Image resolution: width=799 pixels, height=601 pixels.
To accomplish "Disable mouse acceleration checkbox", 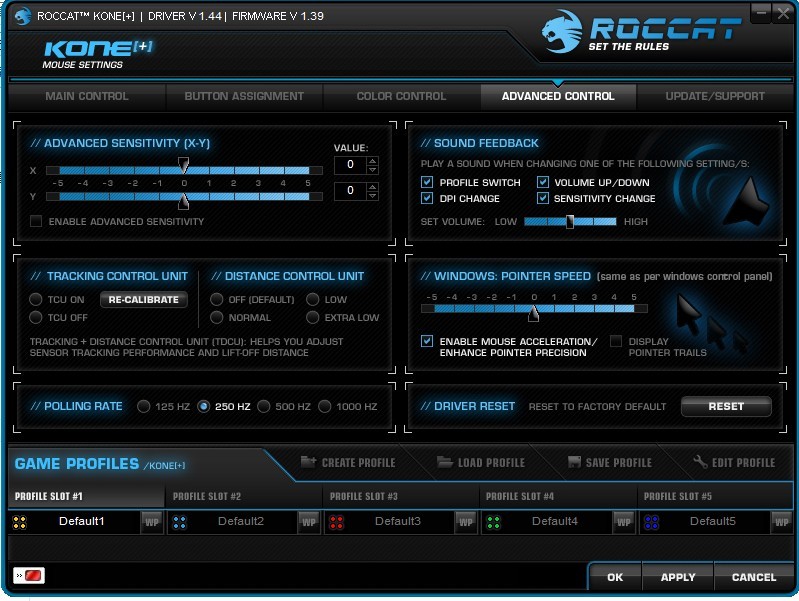I will [427, 341].
